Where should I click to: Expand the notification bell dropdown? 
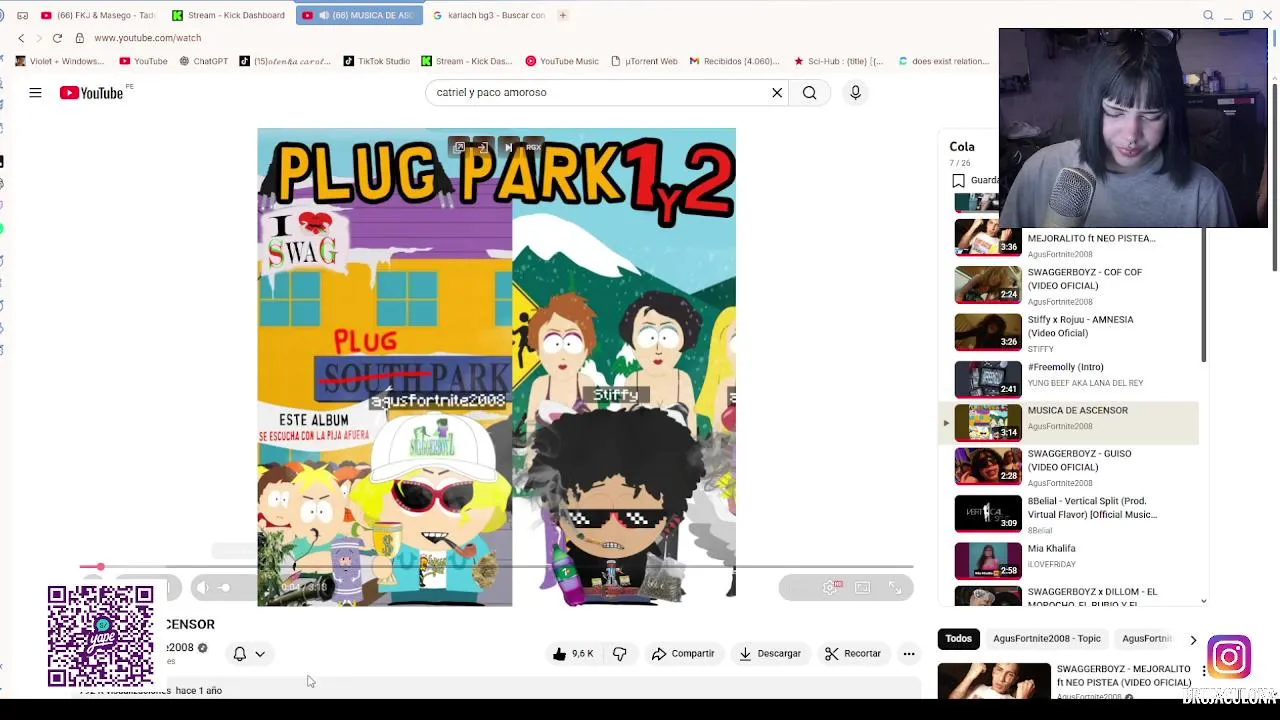pos(260,654)
